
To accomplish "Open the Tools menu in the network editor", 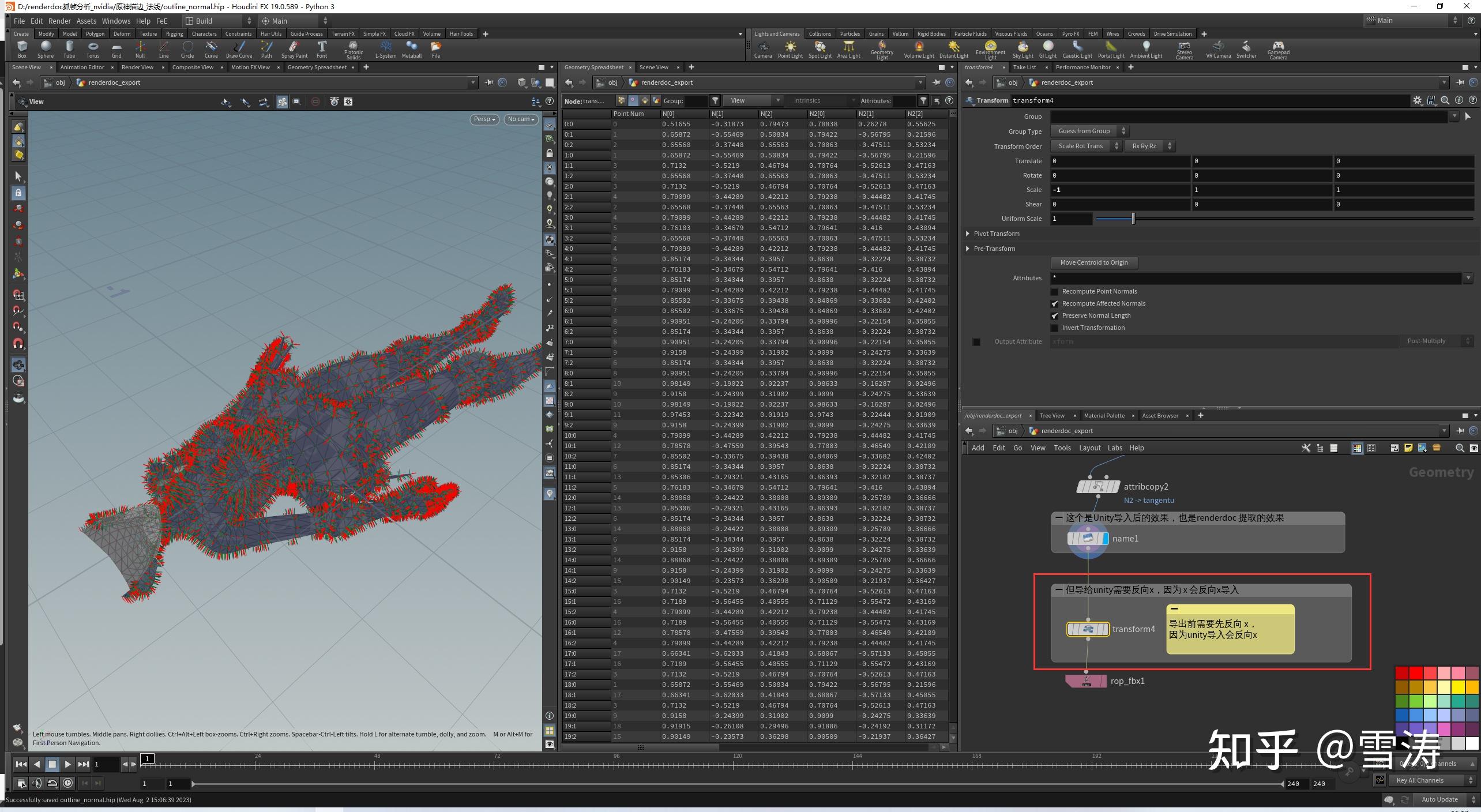I will (1062, 448).
